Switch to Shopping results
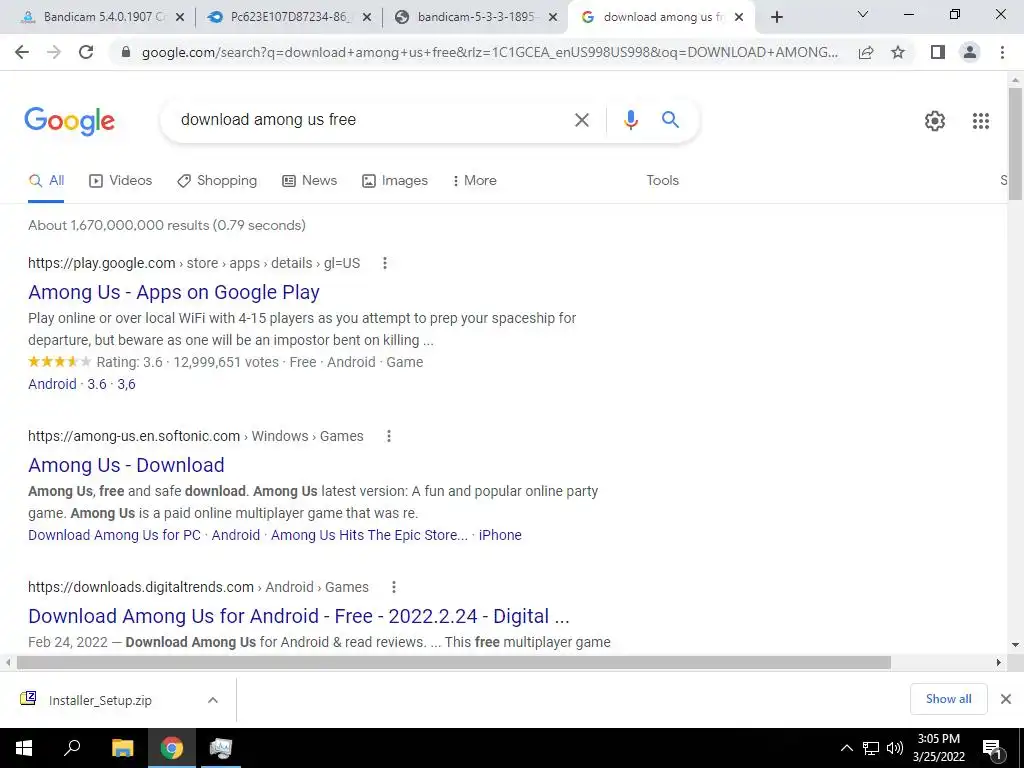 (x=217, y=181)
